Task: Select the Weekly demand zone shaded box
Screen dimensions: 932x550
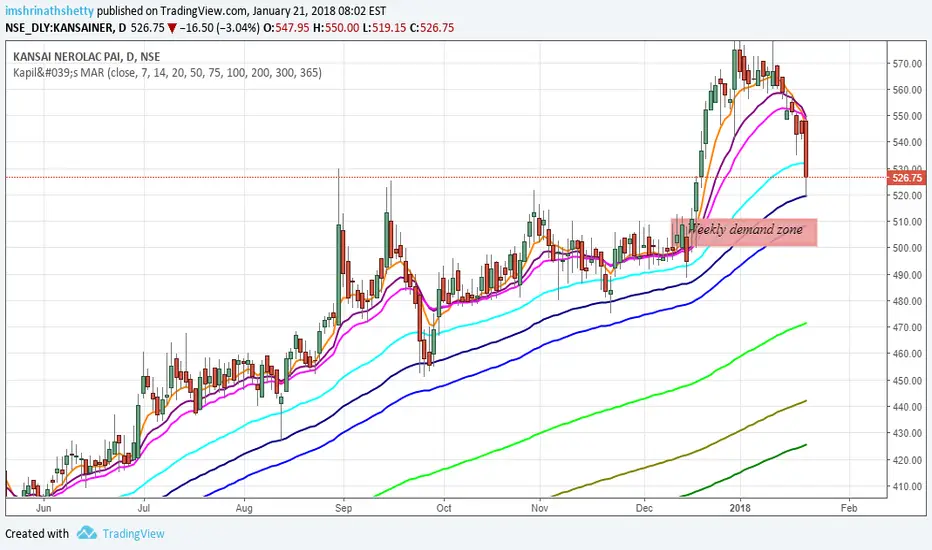Action: [x=744, y=232]
